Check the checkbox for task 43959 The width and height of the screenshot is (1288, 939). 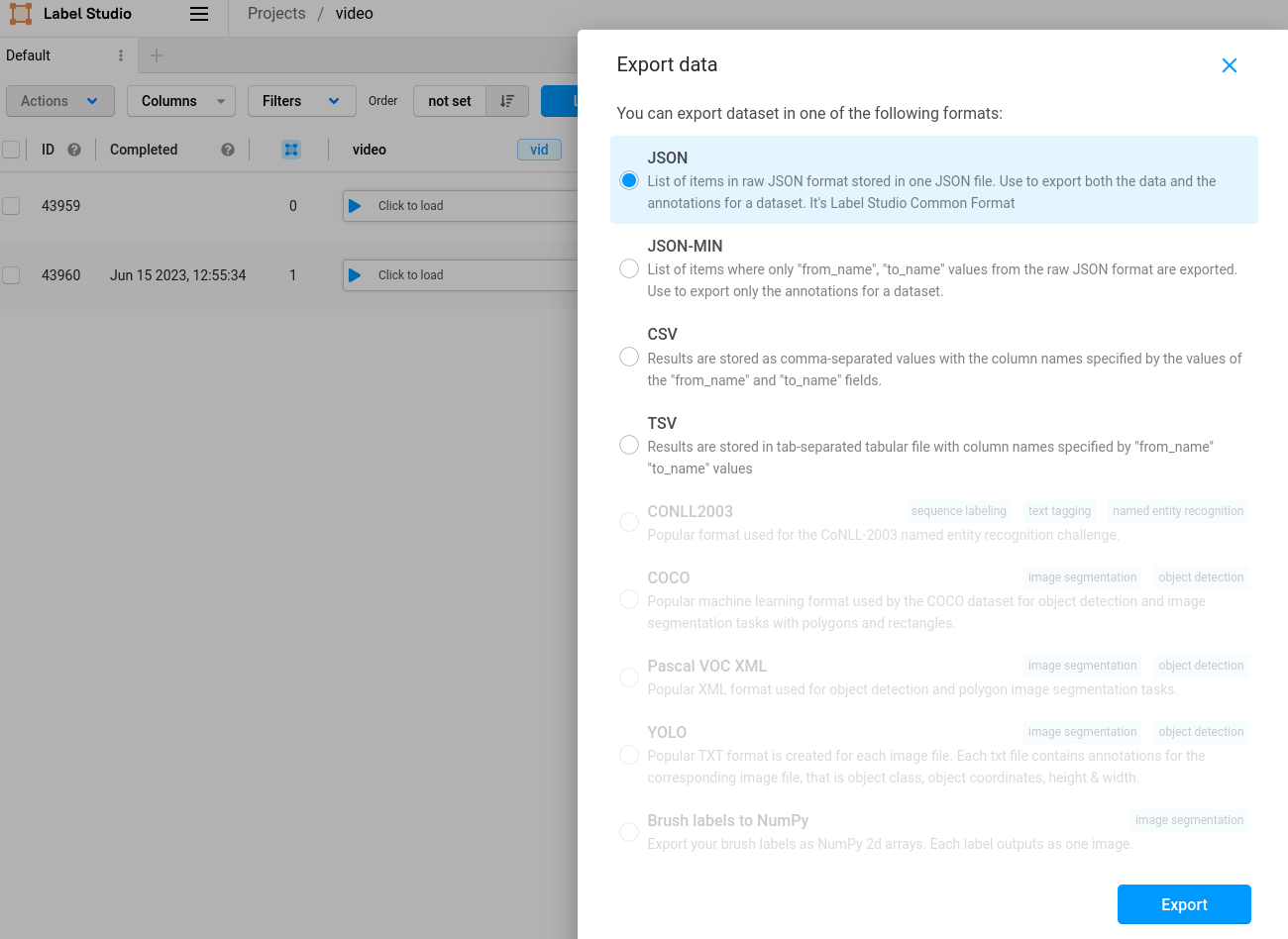tap(11, 206)
